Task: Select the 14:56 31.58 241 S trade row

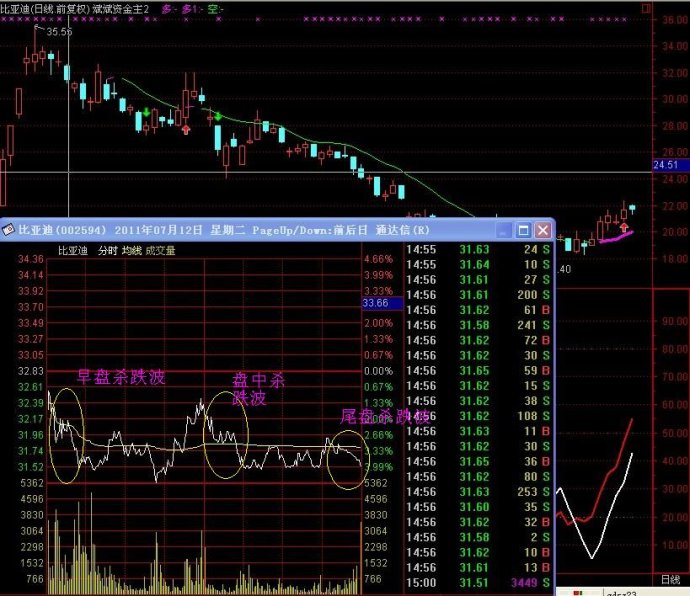Action: point(478,325)
